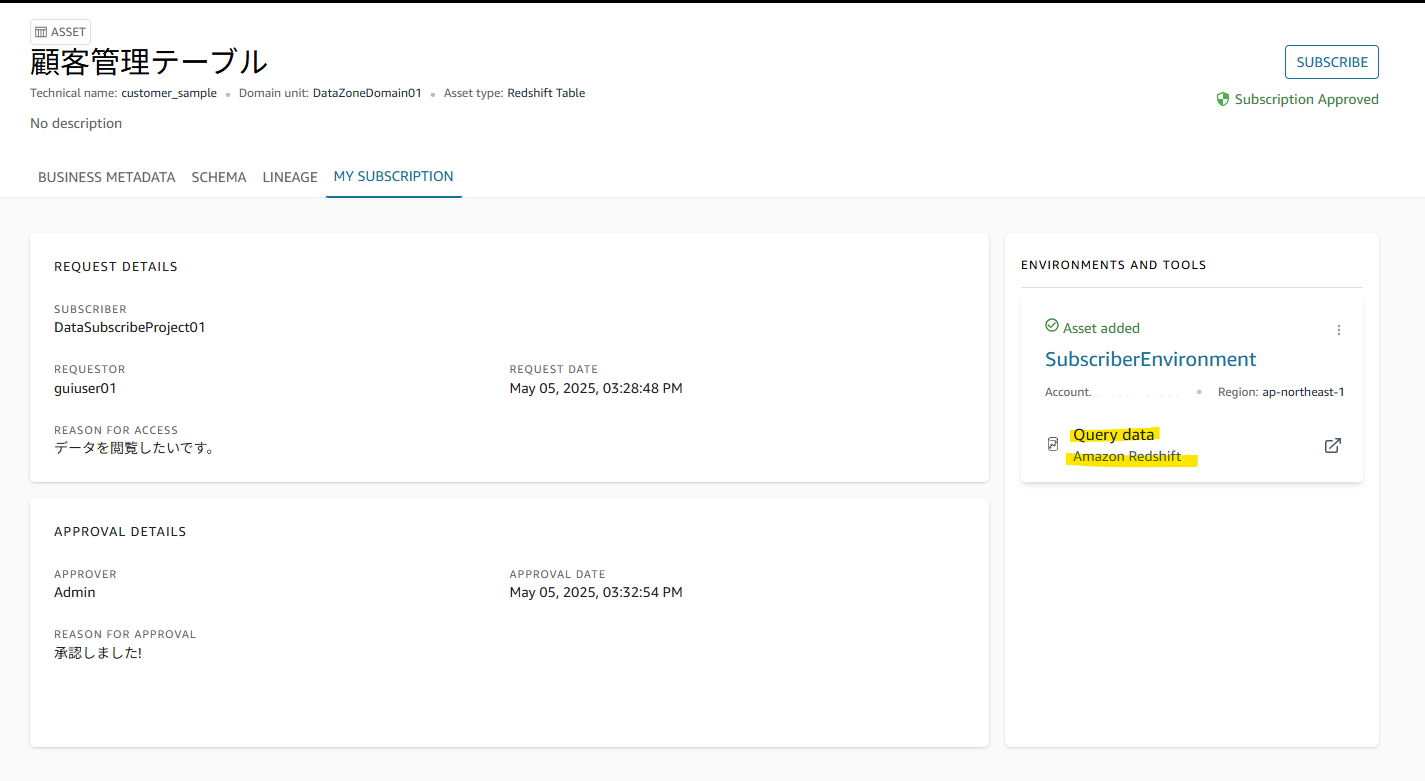Click the Query data link
Image resolution: width=1425 pixels, height=781 pixels.
(x=1114, y=434)
